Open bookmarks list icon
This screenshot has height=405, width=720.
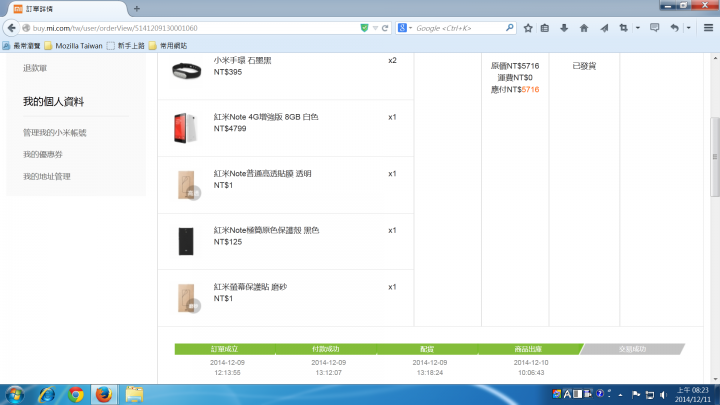click(545, 28)
